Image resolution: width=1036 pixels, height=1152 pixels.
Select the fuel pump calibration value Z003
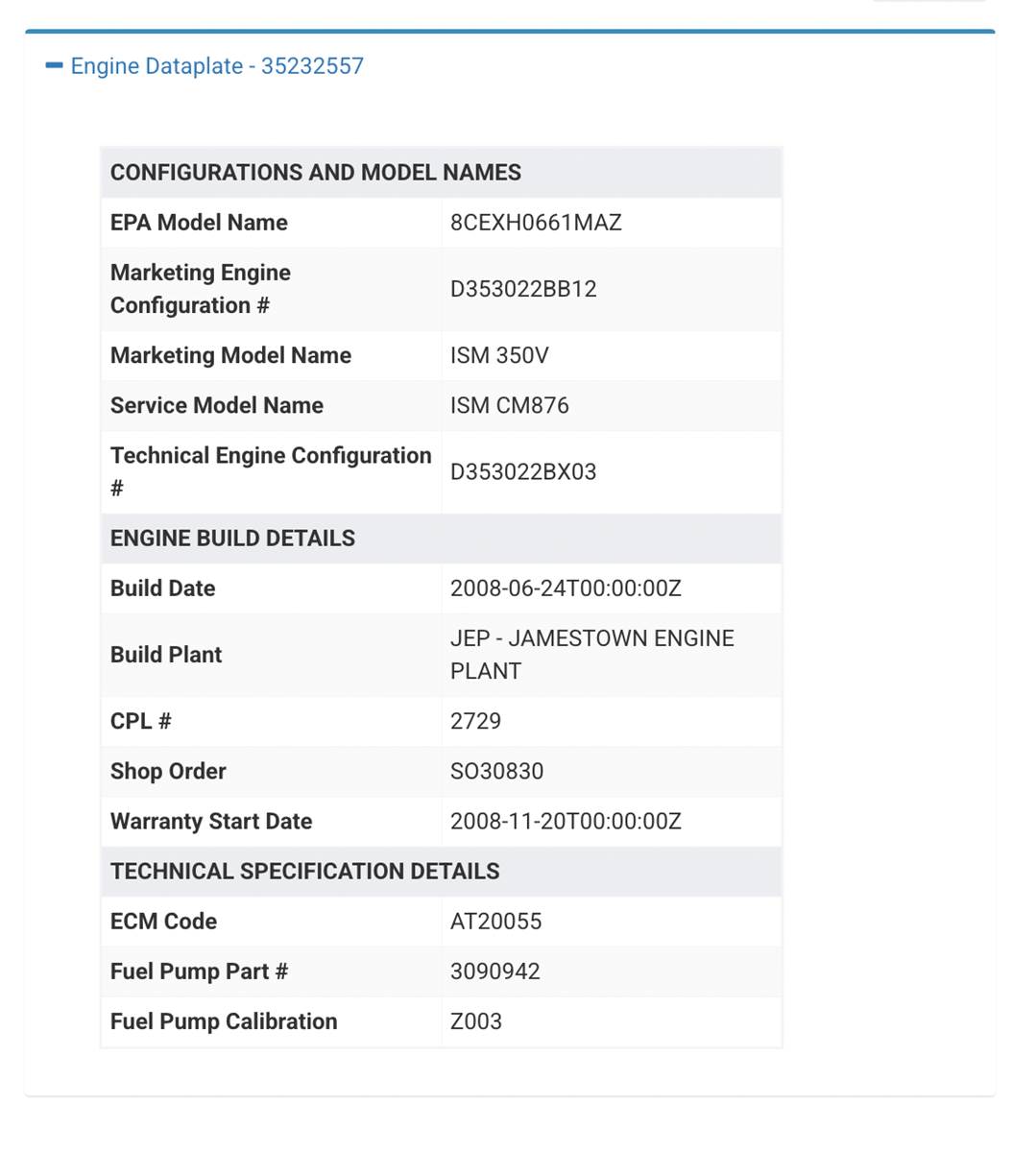475,1021
